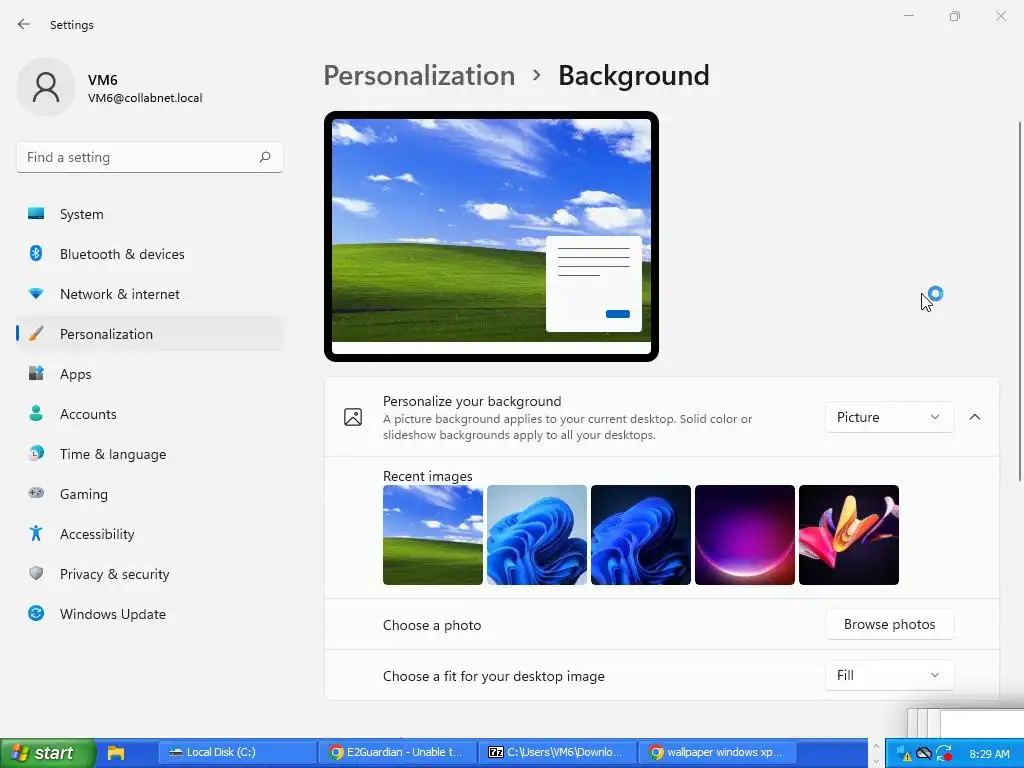
Task: Click the Recent images label
Action: tap(428, 476)
